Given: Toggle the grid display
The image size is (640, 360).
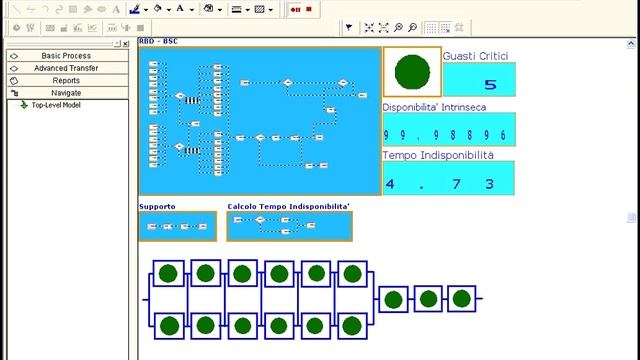Looking at the screenshot, I should 431,28.
